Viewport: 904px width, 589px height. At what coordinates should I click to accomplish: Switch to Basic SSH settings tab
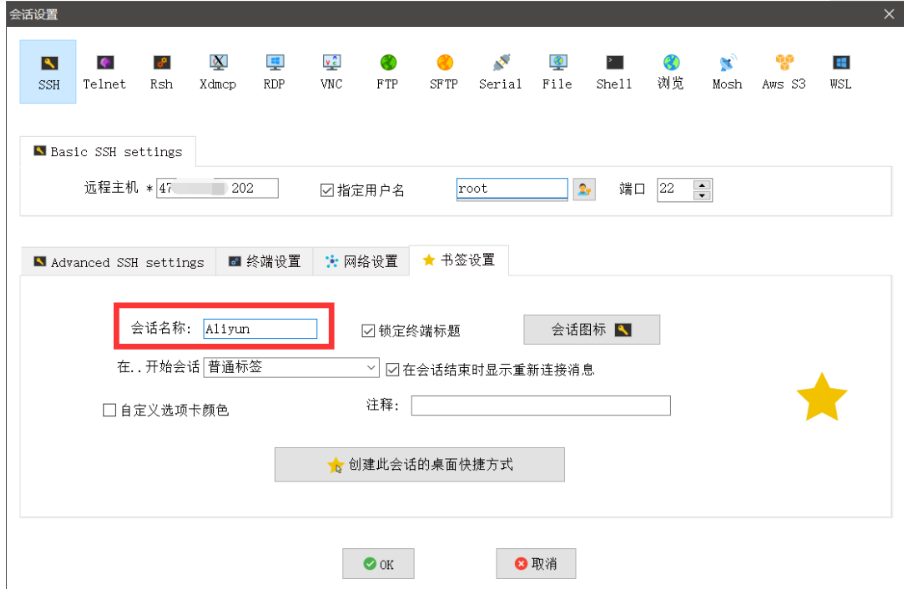(108, 152)
